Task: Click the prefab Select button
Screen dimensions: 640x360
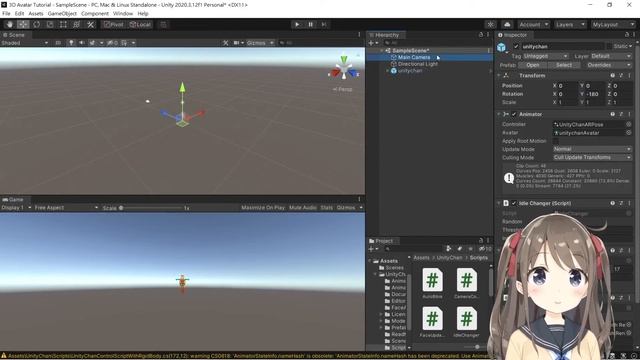Action: [x=564, y=65]
